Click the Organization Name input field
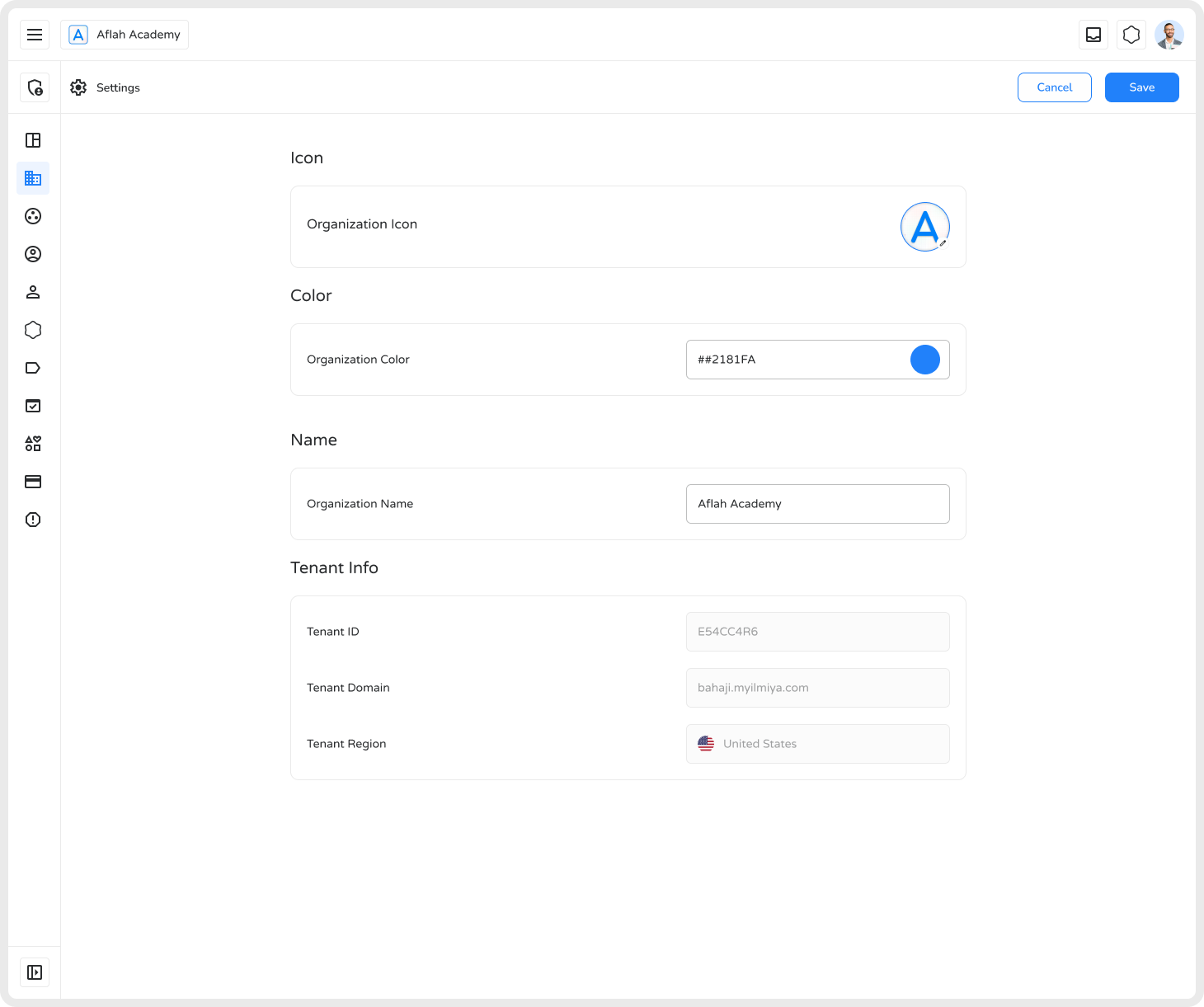Screen dimensions: 1204x1007 click(817, 504)
